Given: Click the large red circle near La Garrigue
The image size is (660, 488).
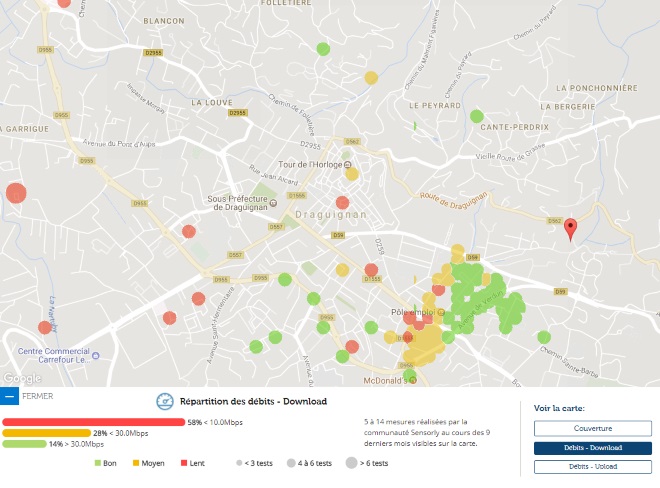Looking at the screenshot, I should 16,194.
